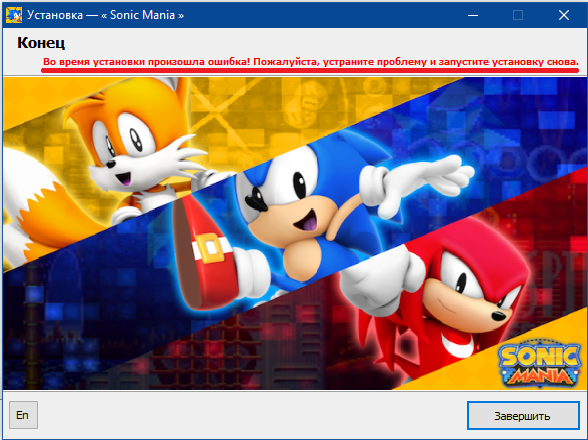The width and height of the screenshot is (588, 440).
Task: Switch installer language with En button
Action: point(23,415)
